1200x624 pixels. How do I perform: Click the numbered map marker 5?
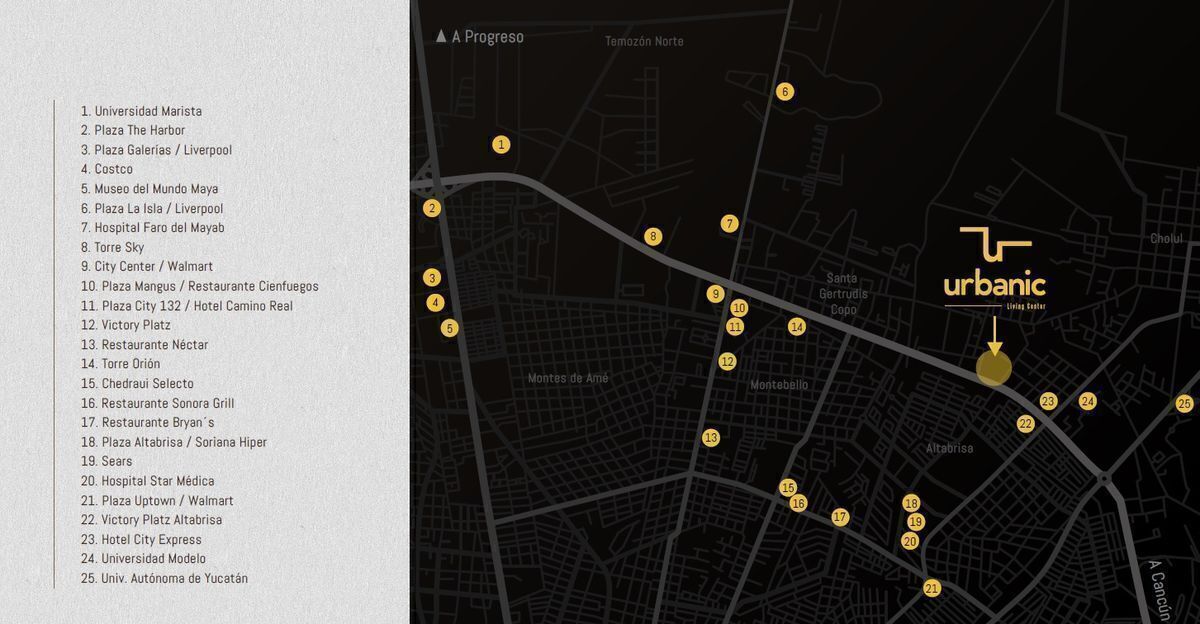[449, 328]
